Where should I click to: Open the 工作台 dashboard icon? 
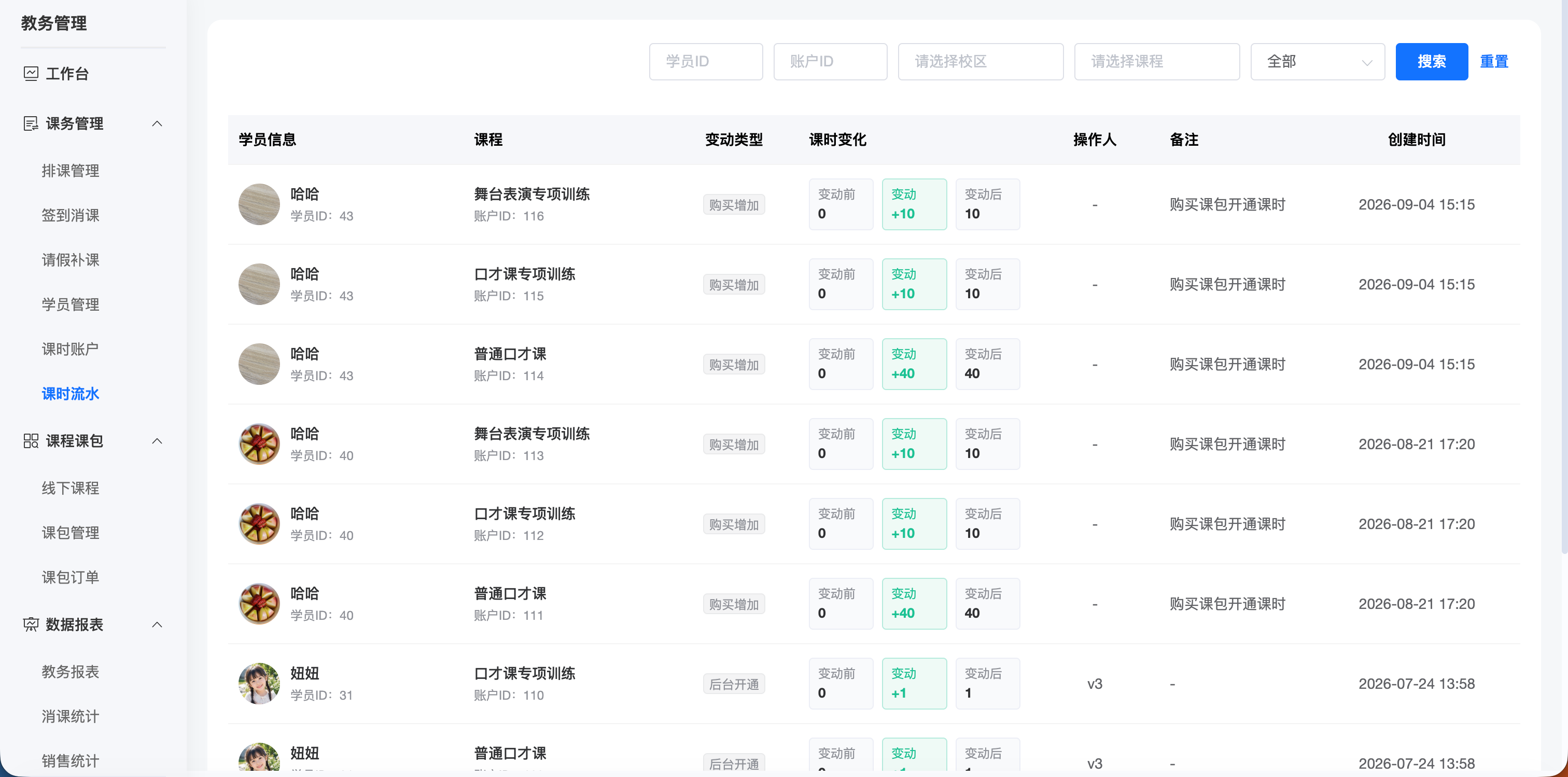[31, 74]
